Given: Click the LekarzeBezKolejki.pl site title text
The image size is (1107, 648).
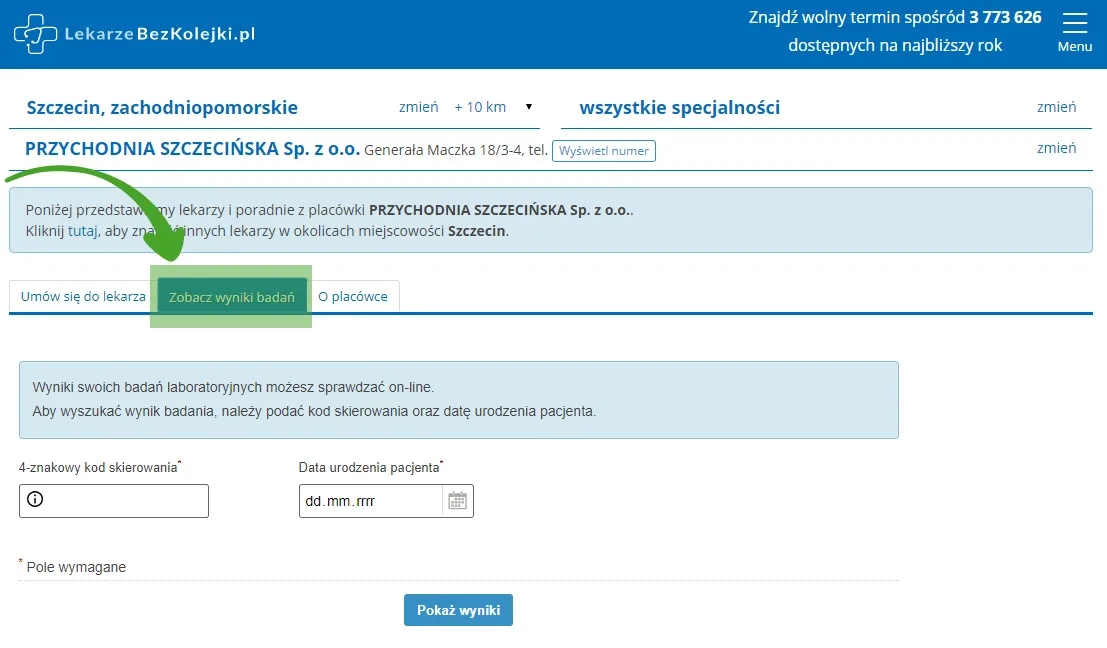Looking at the screenshot, I should point(160,33).
